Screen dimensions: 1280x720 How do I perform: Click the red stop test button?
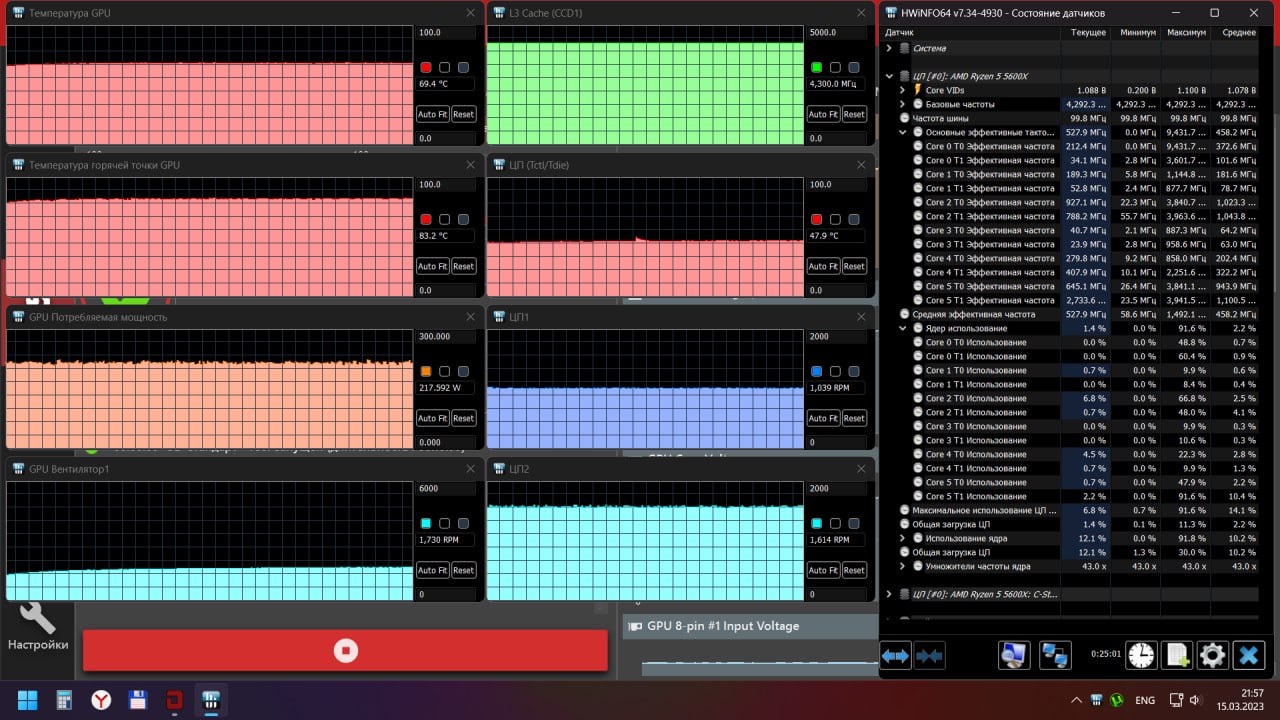click(x=345, y=650)
